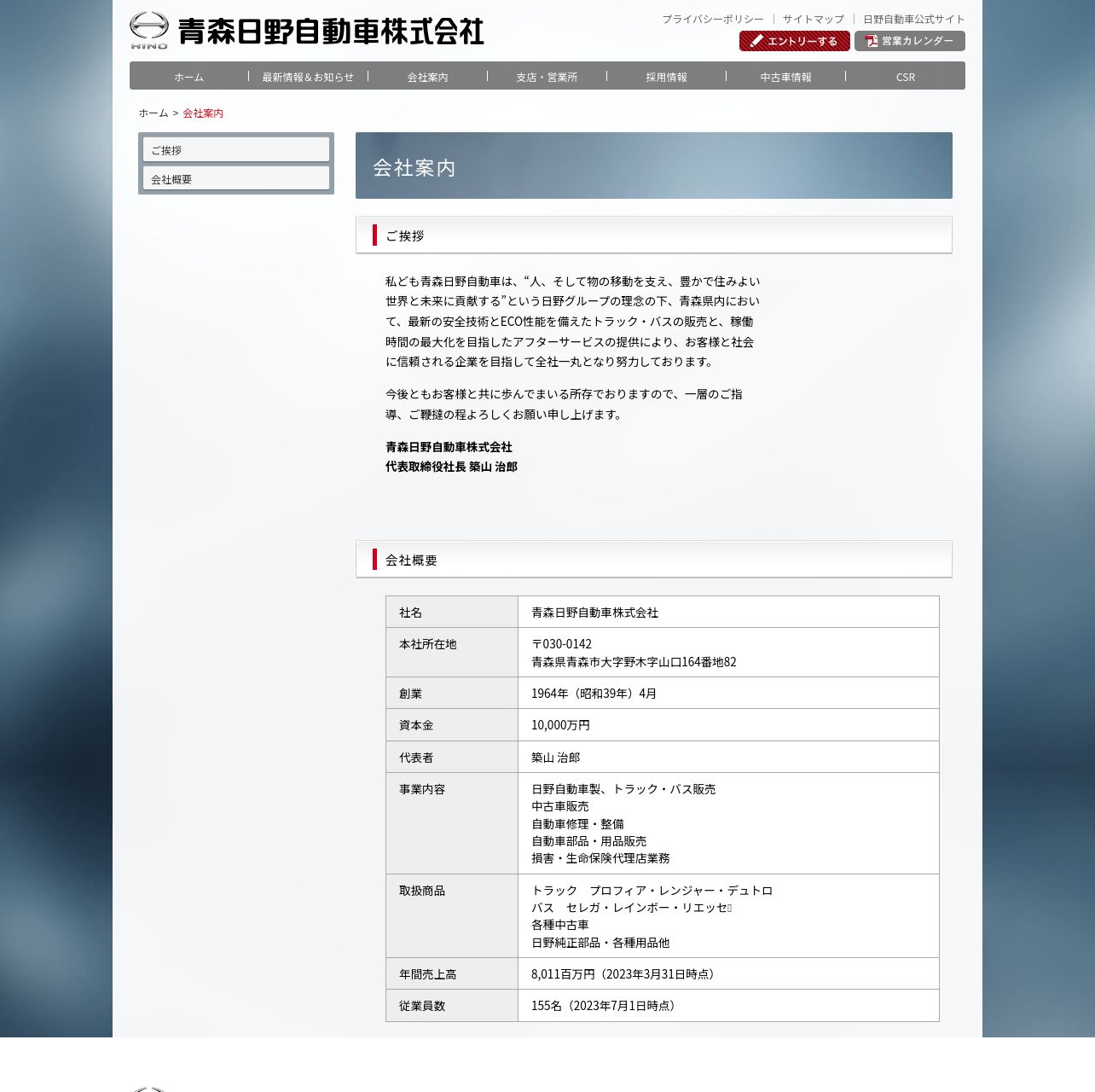Click the 社名 table header cell
This screenshot has width=1095, height=1092.
(x=452, y=612)
